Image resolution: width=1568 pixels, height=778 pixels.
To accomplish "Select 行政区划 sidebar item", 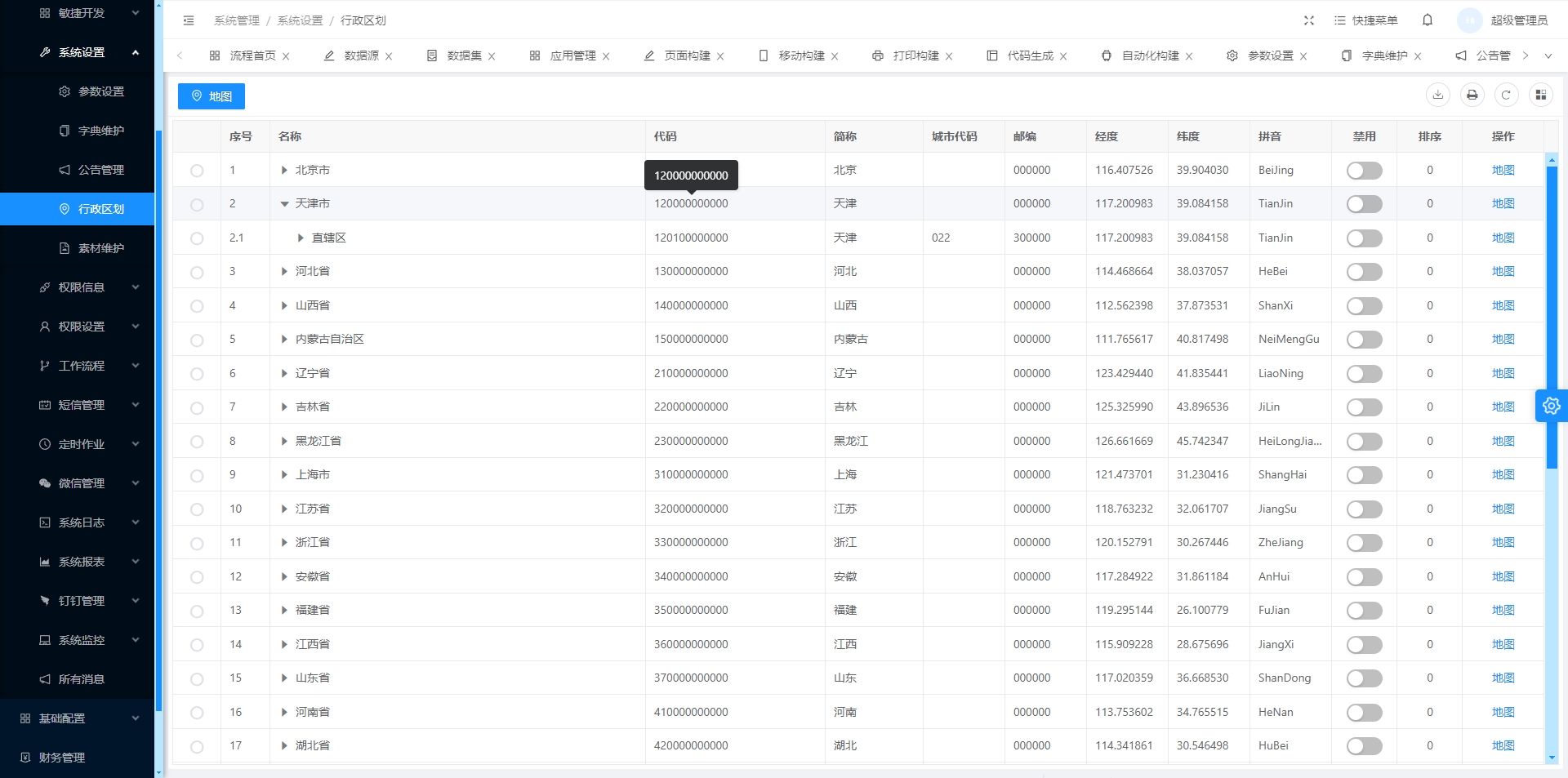I will (x=78, y=209).
